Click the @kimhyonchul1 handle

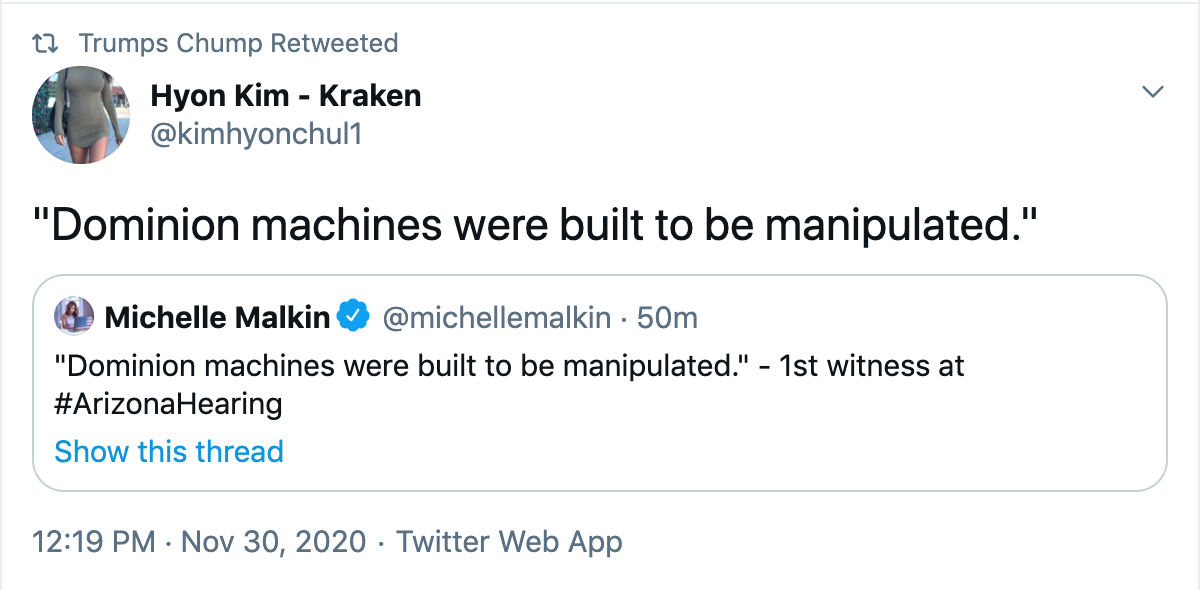point(255,135)
